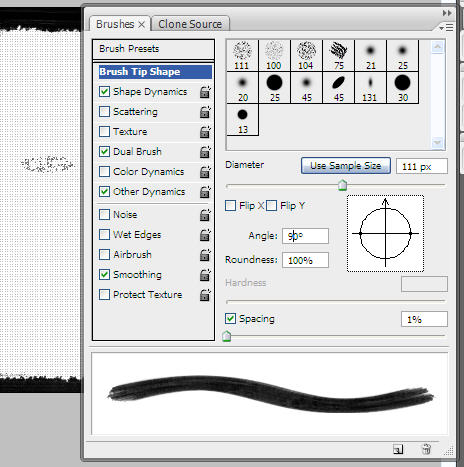Screen dimensions: 464x467
Task: Select the angled oval 45 brush tip
Action: (338, 87)
